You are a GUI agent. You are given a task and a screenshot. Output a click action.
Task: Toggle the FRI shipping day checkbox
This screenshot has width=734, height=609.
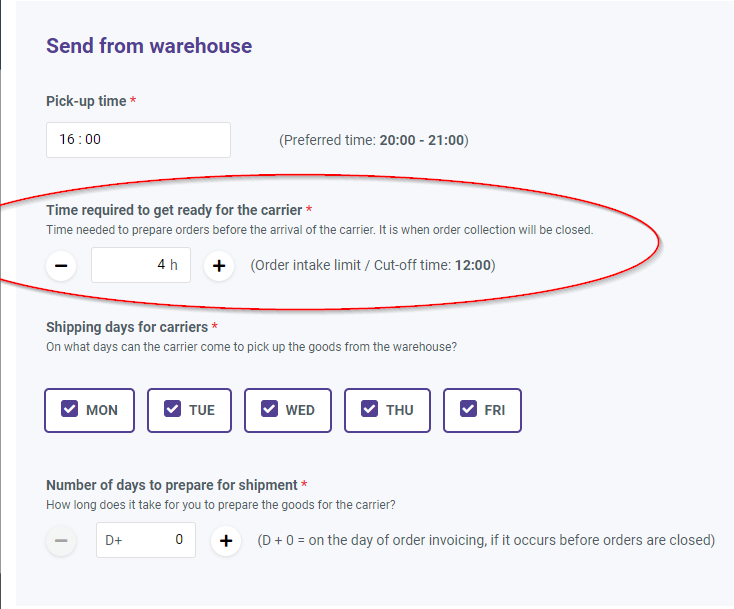(x=482, y=410)
